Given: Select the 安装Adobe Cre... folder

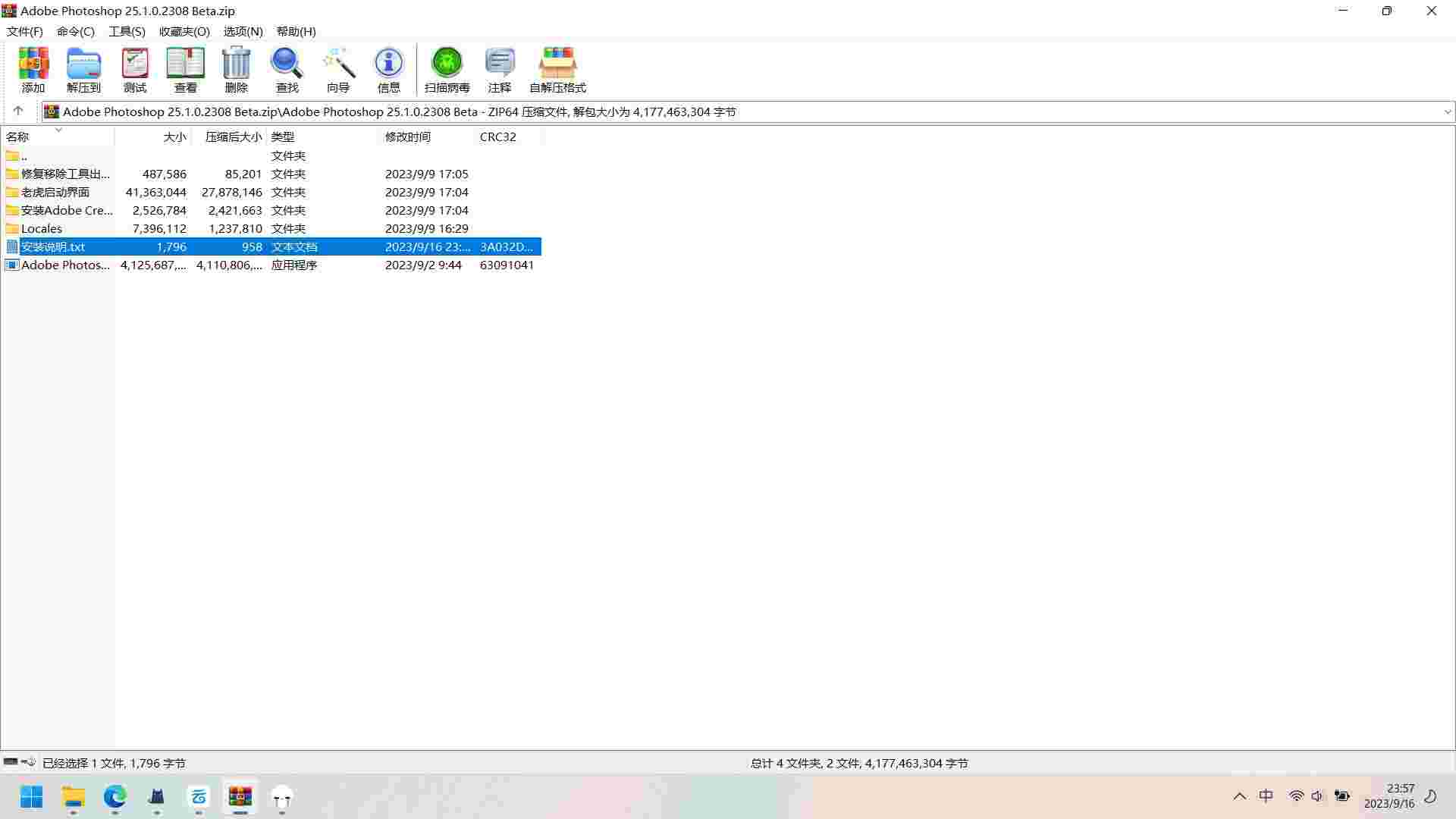Looking at the screenshot, I should pos(271,210).
